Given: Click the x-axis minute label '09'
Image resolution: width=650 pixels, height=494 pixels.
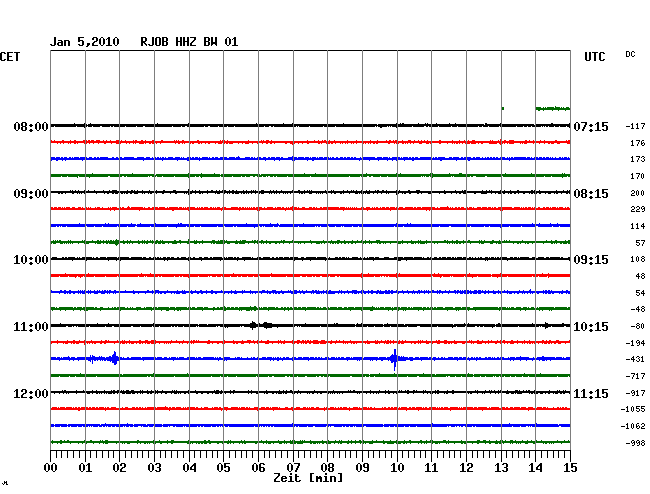Looking at the screenshot, I should pos(362,468).
